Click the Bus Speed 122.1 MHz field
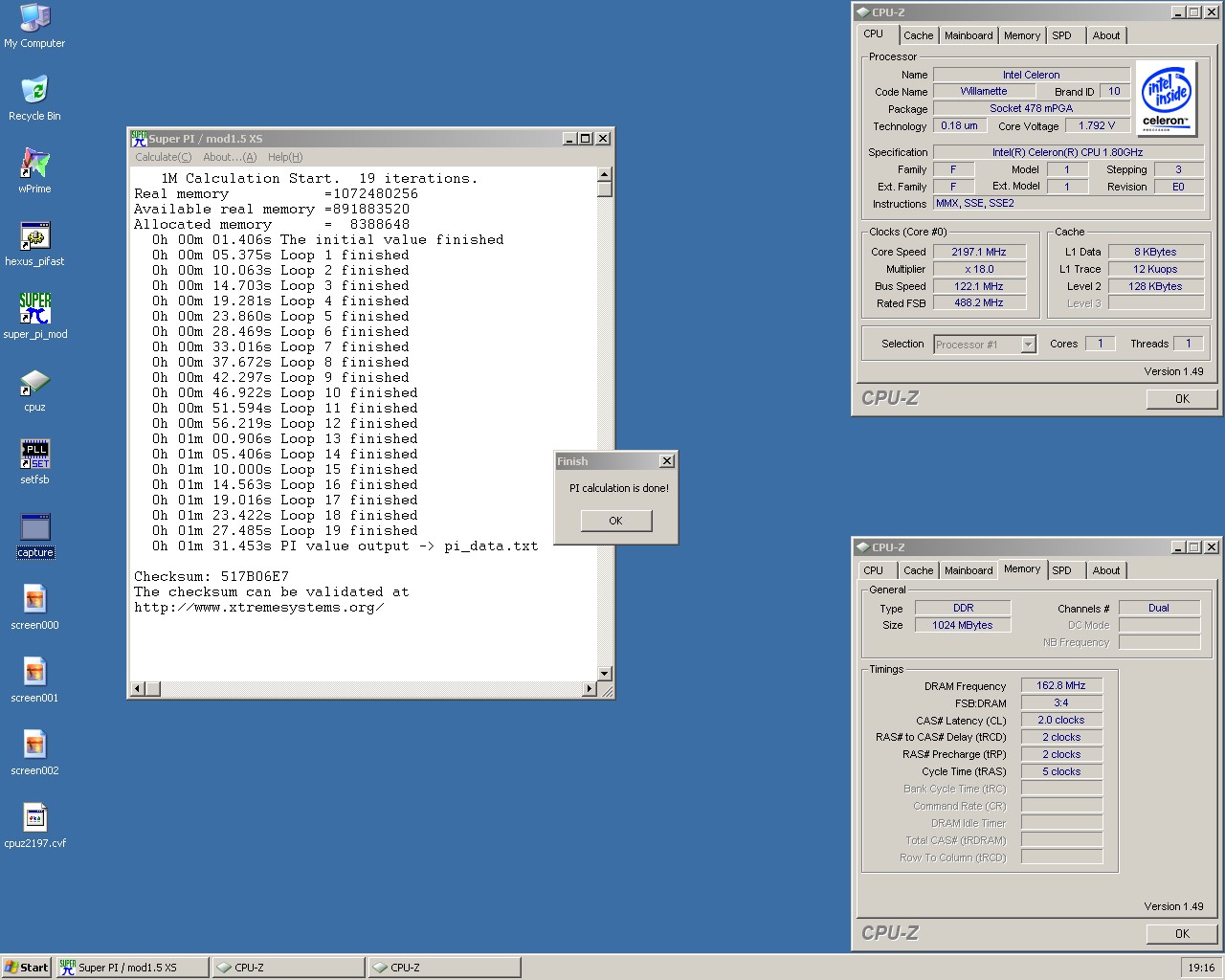This screenshot has width=1225, height=980. pos(979,286)
